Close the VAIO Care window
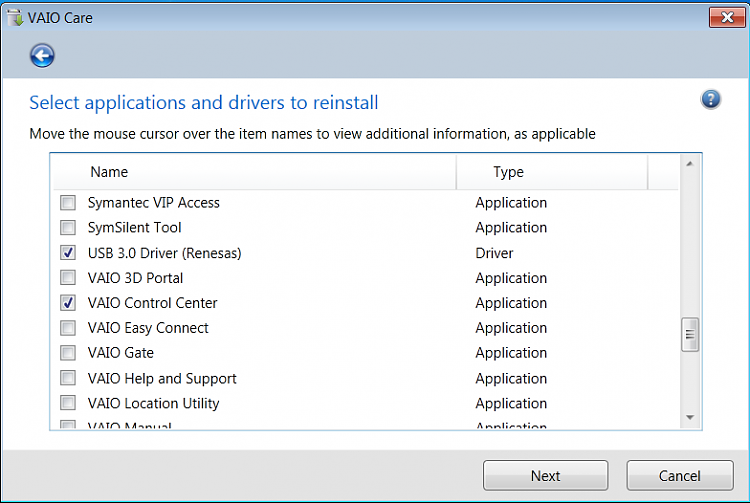 click(x=727, y=18)
